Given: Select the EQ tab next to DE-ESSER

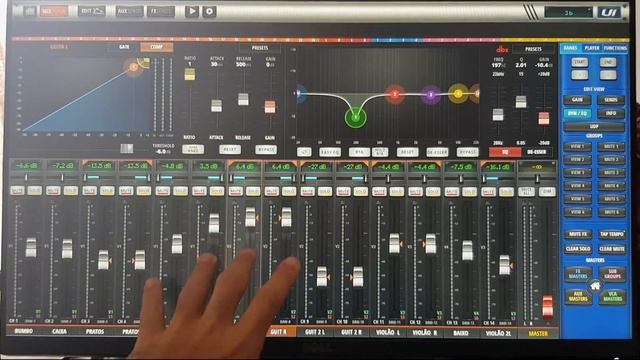Looking at the screenshot, I should [x=505, y=152].
